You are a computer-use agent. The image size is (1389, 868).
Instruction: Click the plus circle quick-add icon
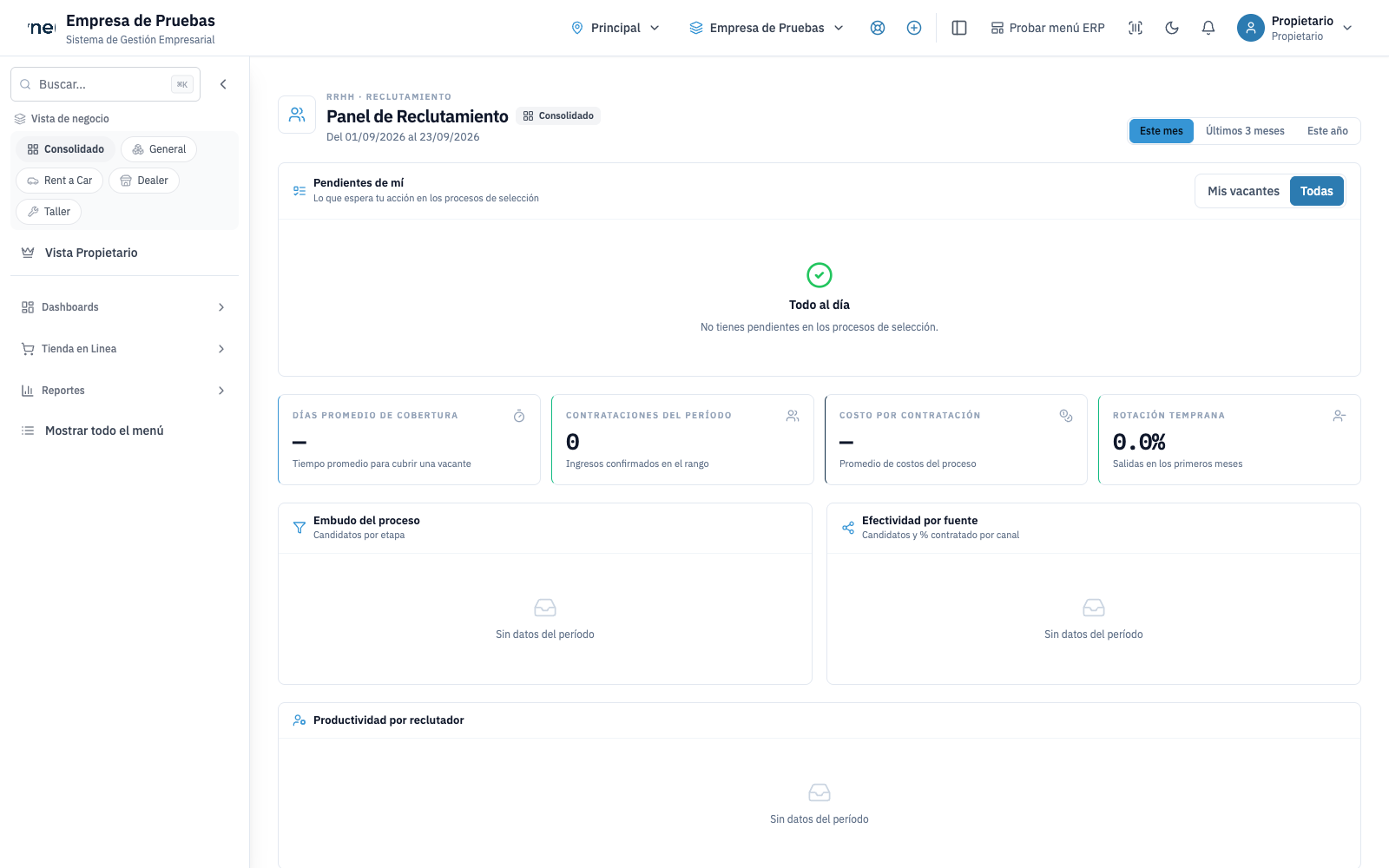(x=914, y=28)
